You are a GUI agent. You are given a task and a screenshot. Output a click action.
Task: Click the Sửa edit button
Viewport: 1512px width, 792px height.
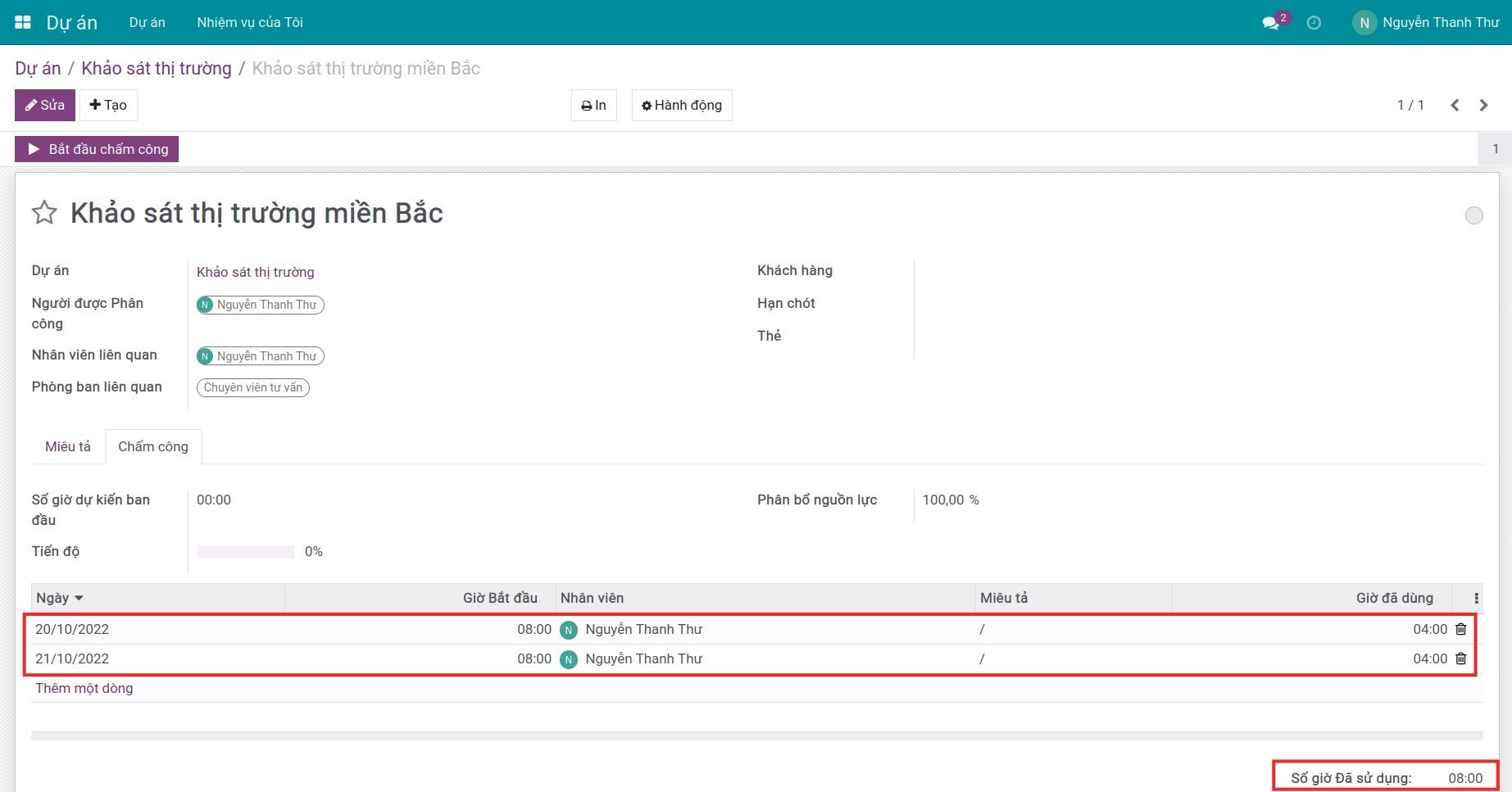click(x=45, y=105)
